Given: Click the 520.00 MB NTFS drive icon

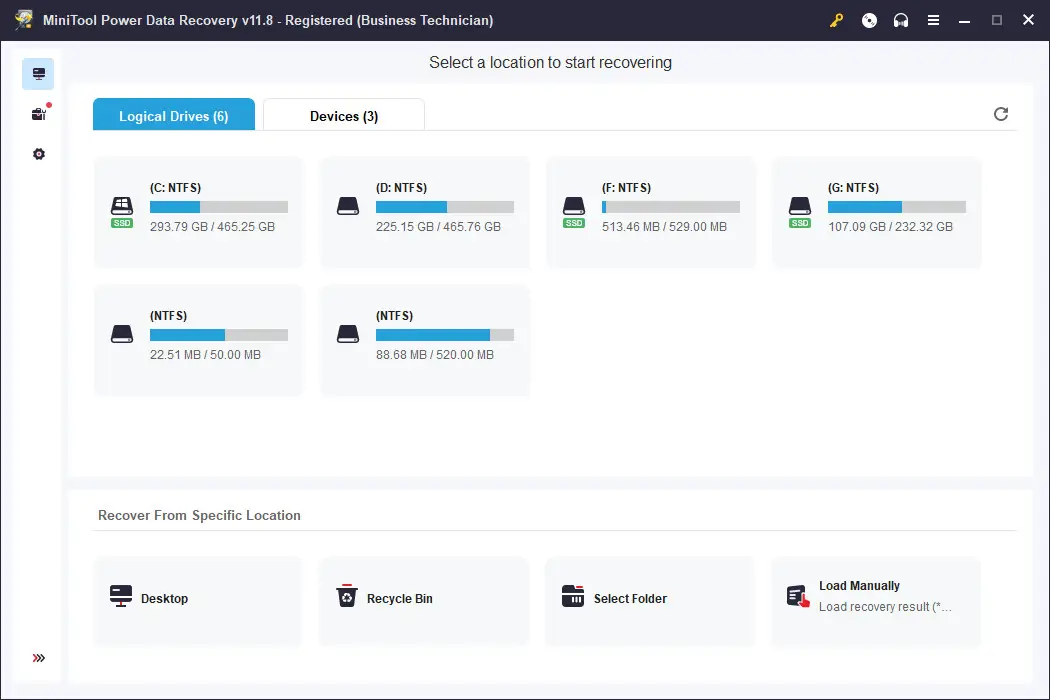Looking at the screenshot, I should (x=348, y=334).
